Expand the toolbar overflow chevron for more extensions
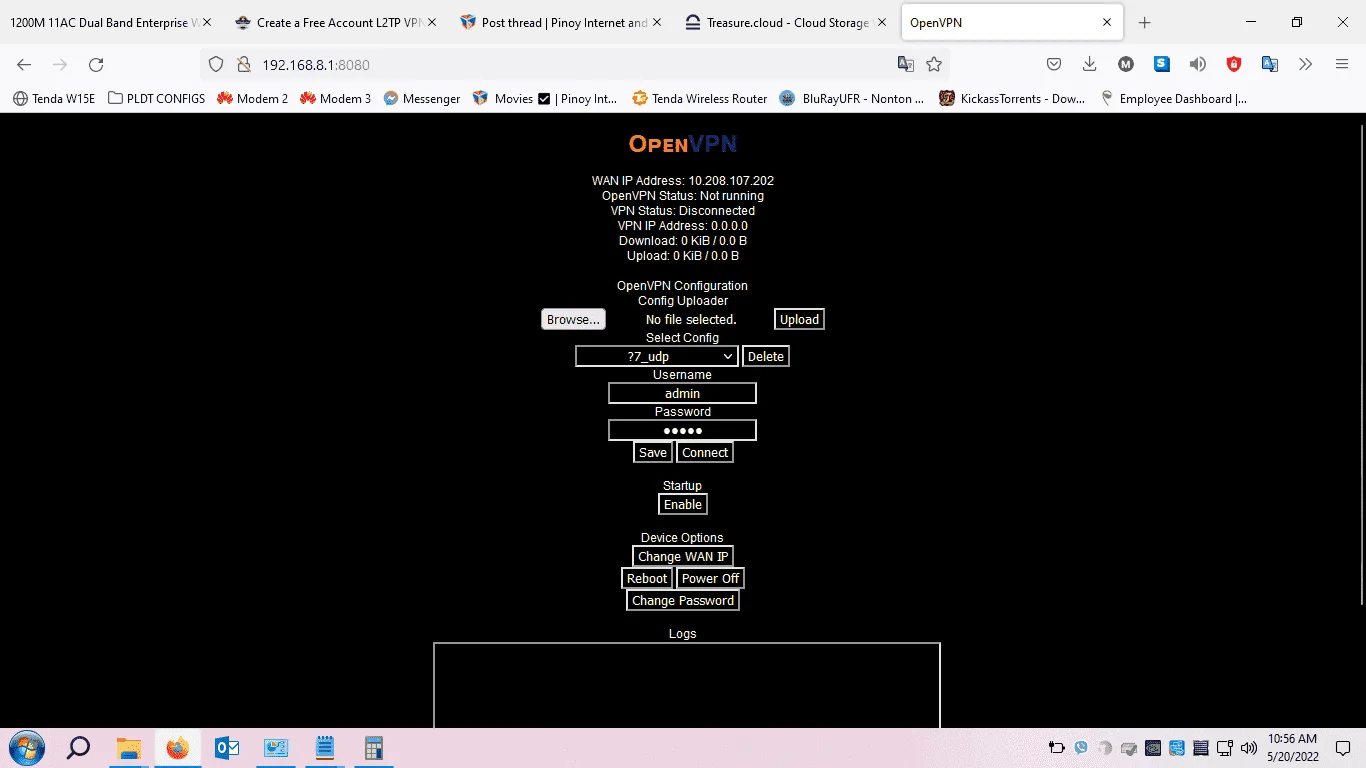The width and height of the screenshot is (1366, 768). (1306, 64)
